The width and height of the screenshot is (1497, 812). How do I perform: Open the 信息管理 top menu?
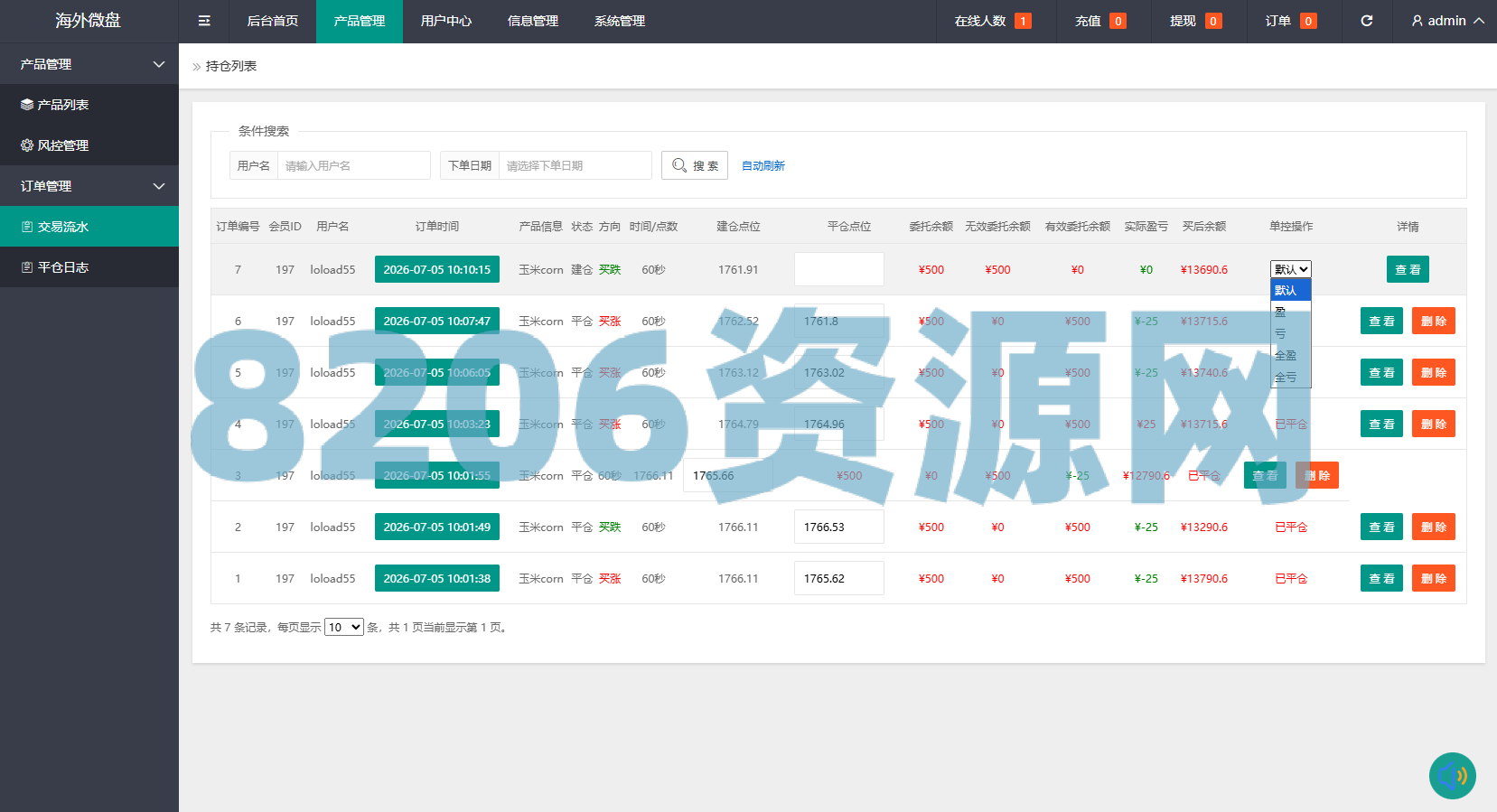tap(533, 21)
